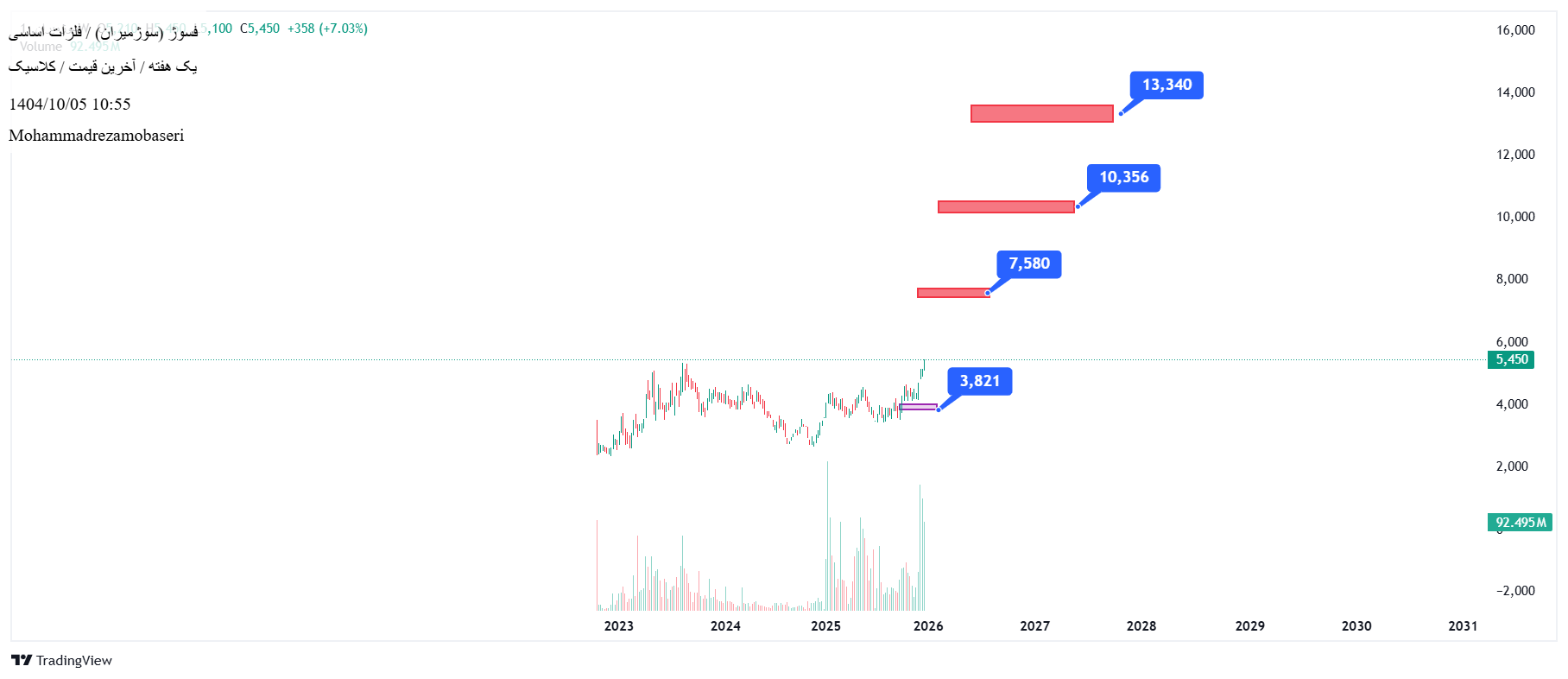The height and width of the screenshot is (679, 1568).
Task: Click the 1404/10/05 10:55 timestamp
Action: [x=70, y=105]
